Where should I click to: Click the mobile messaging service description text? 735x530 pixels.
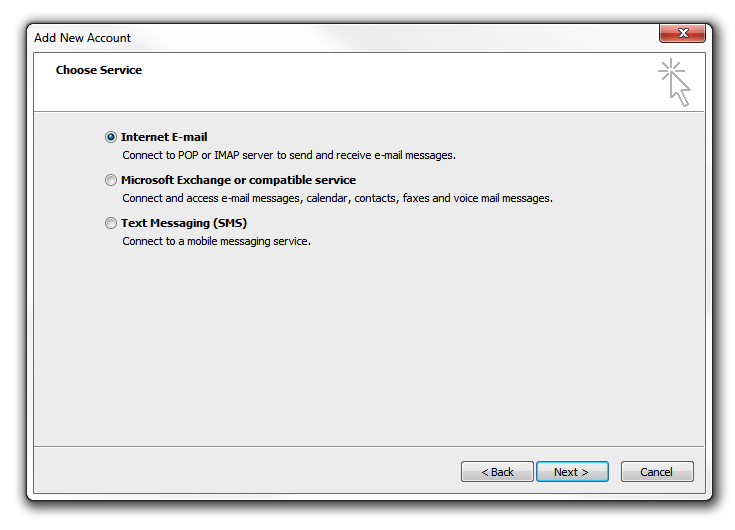(x=216, y=241)
